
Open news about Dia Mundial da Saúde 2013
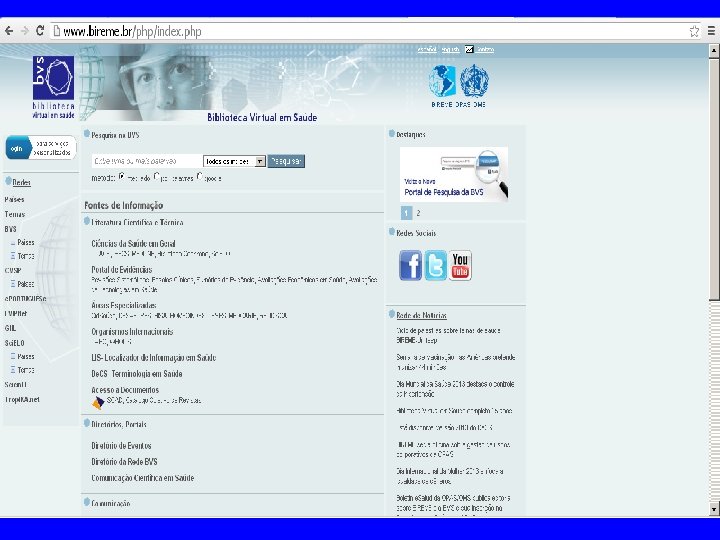click(x=455, y=389)
